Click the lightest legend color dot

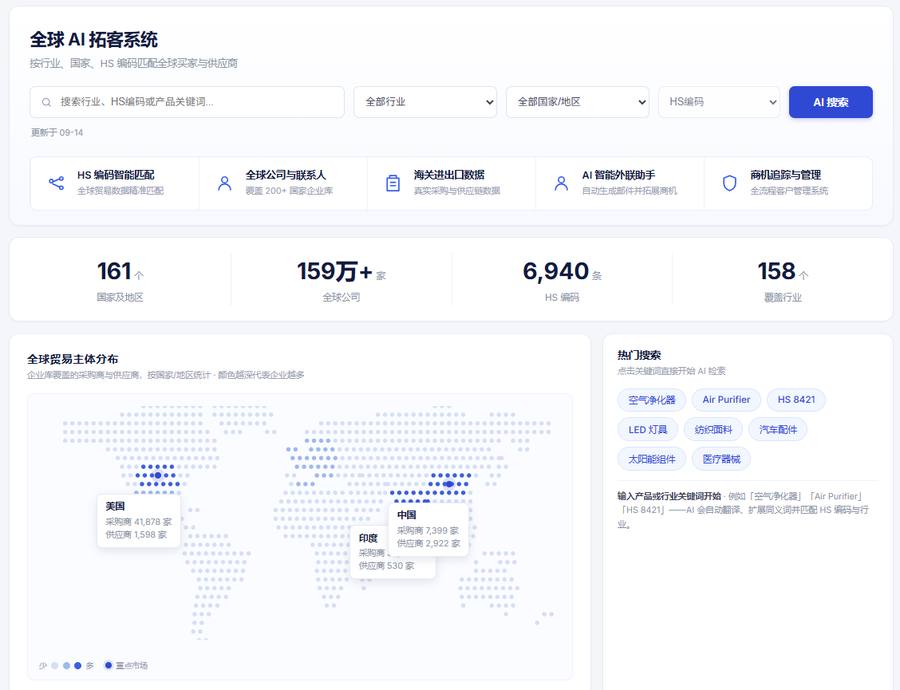coord(55,665)
